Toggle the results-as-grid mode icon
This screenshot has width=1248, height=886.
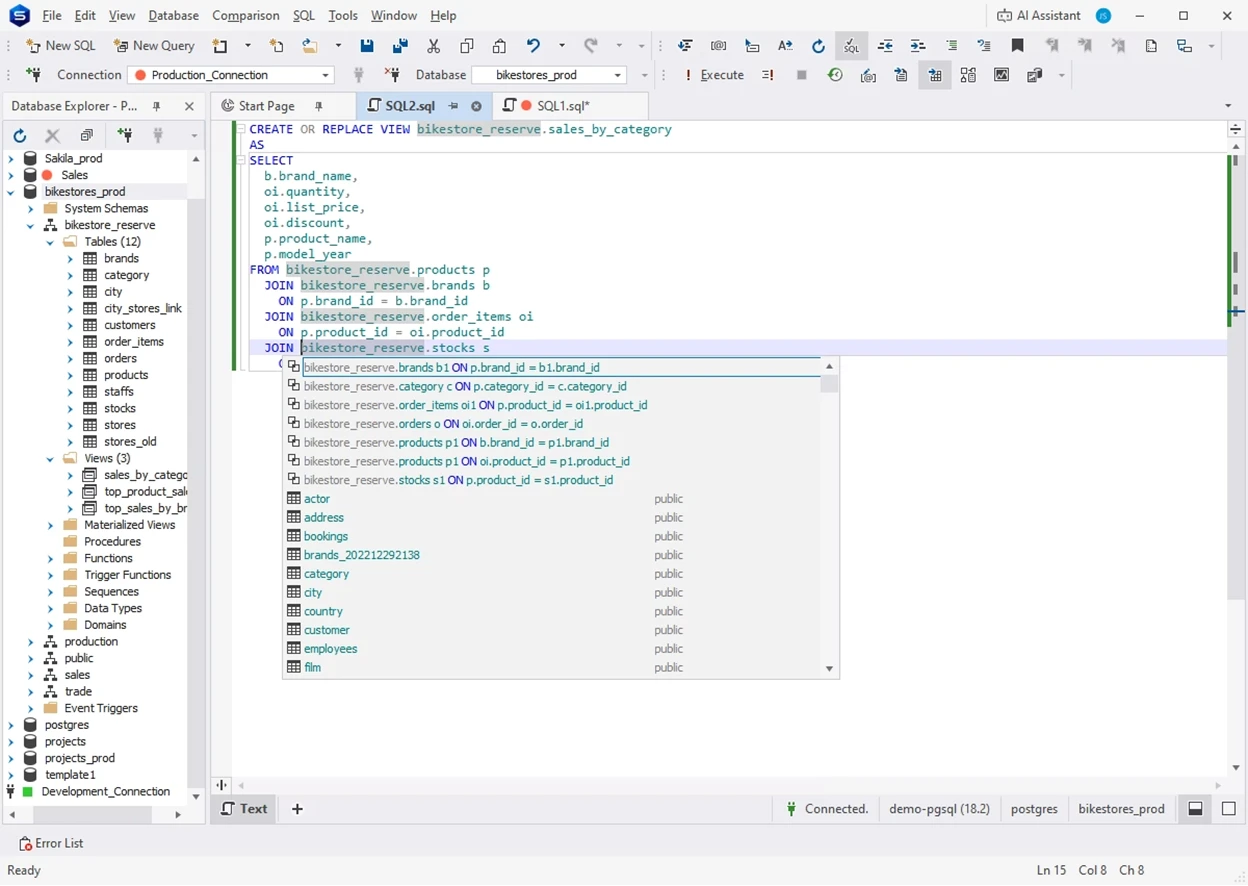[x=935, y=75]
